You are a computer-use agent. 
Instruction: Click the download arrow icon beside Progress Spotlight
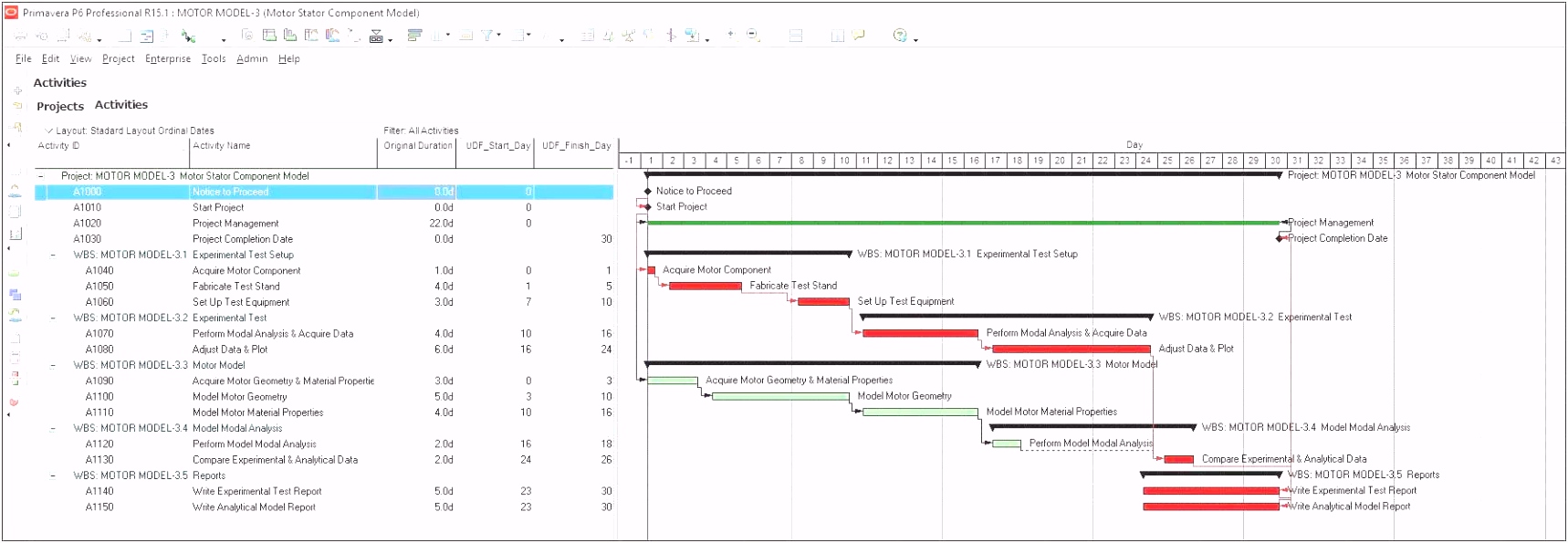pyautogui.click(x=693, y=36)
